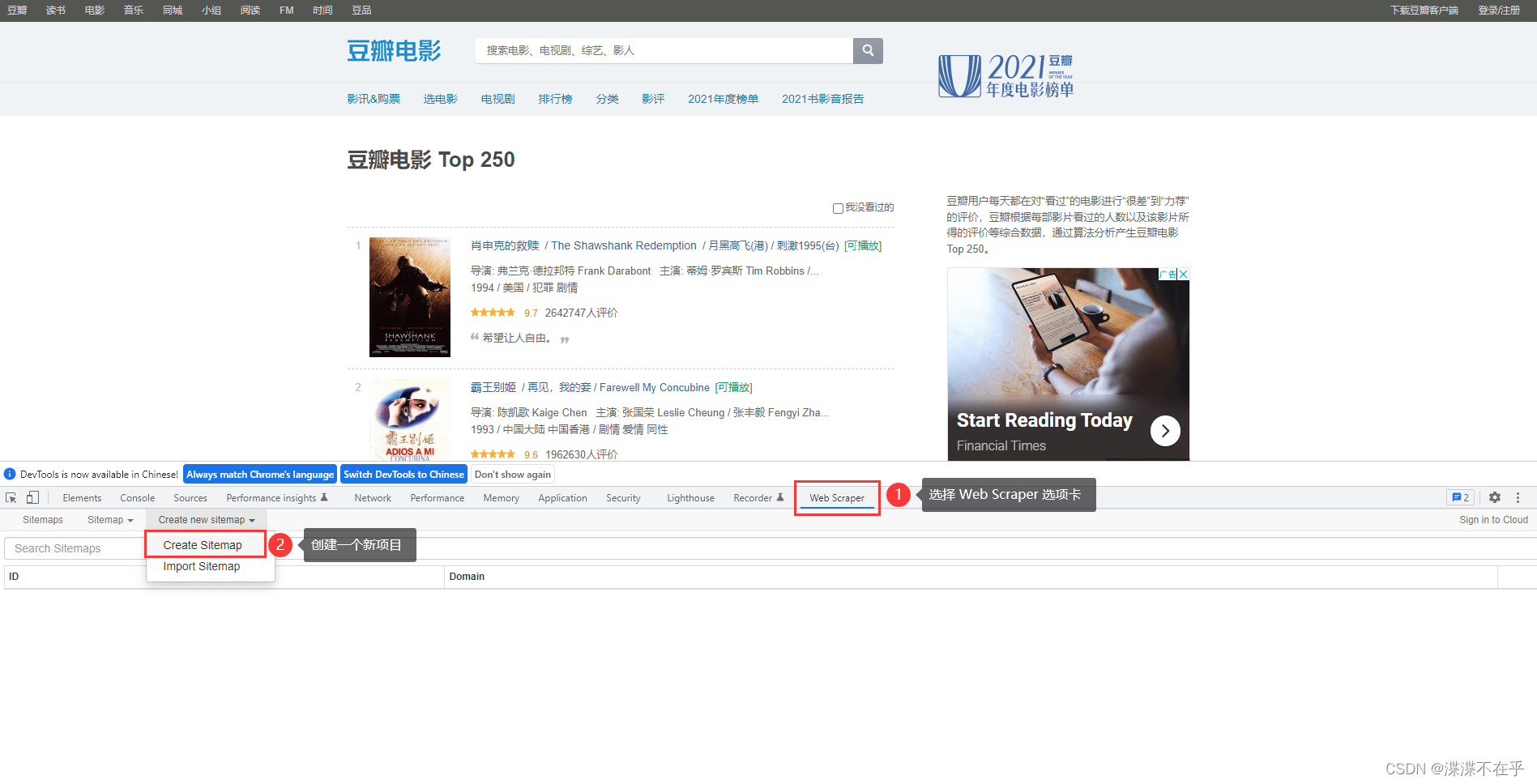Open the Performance insights tab
Image resolution: width=1537 pixels, height=784 pixels.
pos(277,498)
